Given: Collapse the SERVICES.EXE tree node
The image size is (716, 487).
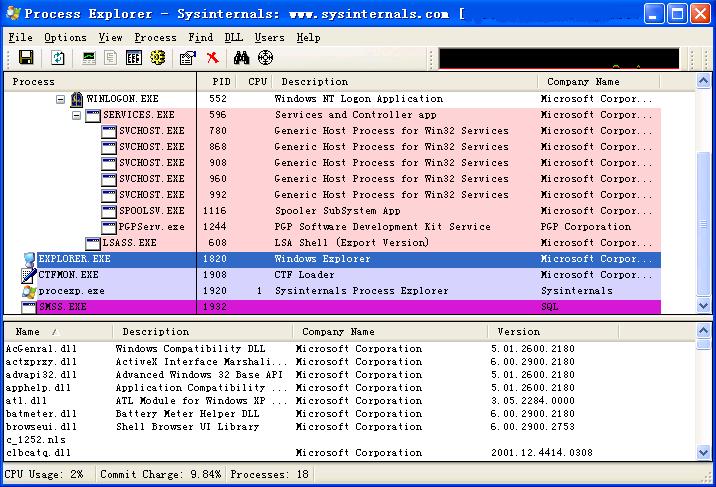Looking at the screenshot, I should pyautogui.click(x=77, y=115).
